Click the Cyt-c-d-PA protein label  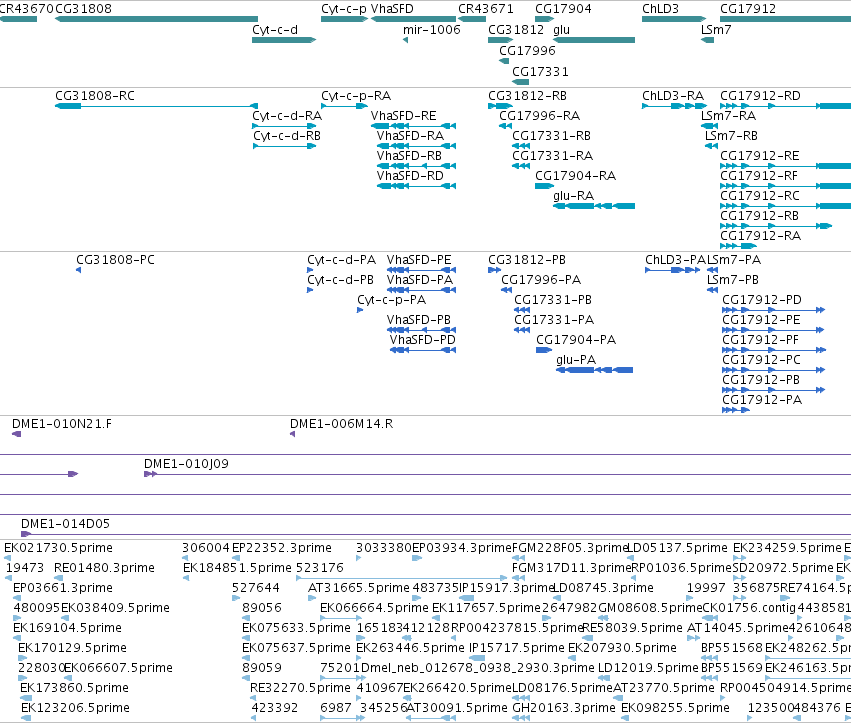341,260
